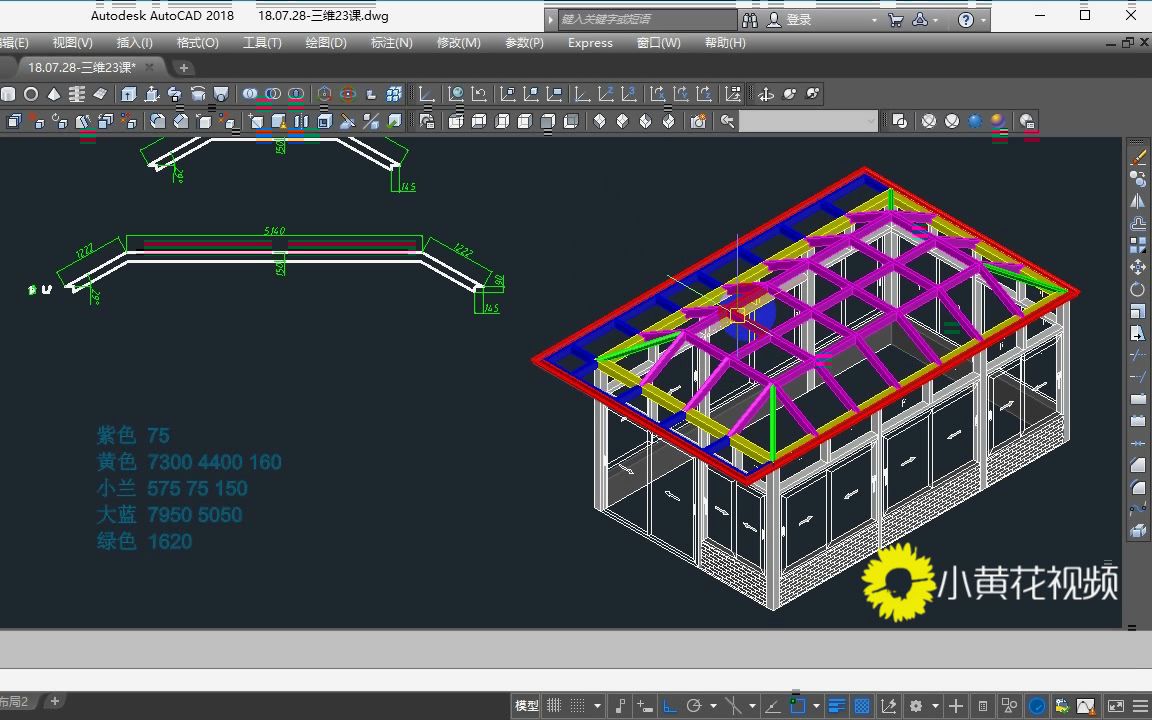Expand the 登录 sign-in dropdown

click(x=874, y=20)
